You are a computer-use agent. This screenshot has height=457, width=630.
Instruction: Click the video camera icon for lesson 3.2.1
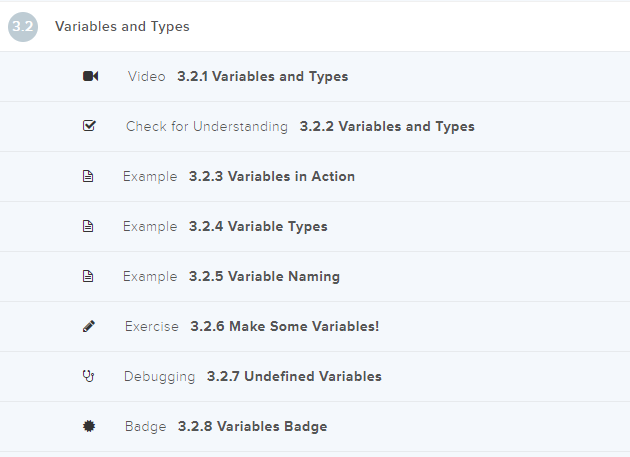[x=90, y=76]
